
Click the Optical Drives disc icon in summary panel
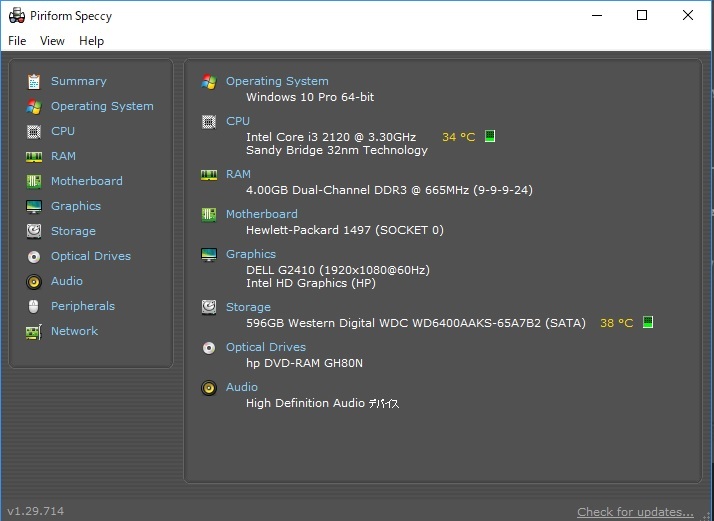pos(209,348)
